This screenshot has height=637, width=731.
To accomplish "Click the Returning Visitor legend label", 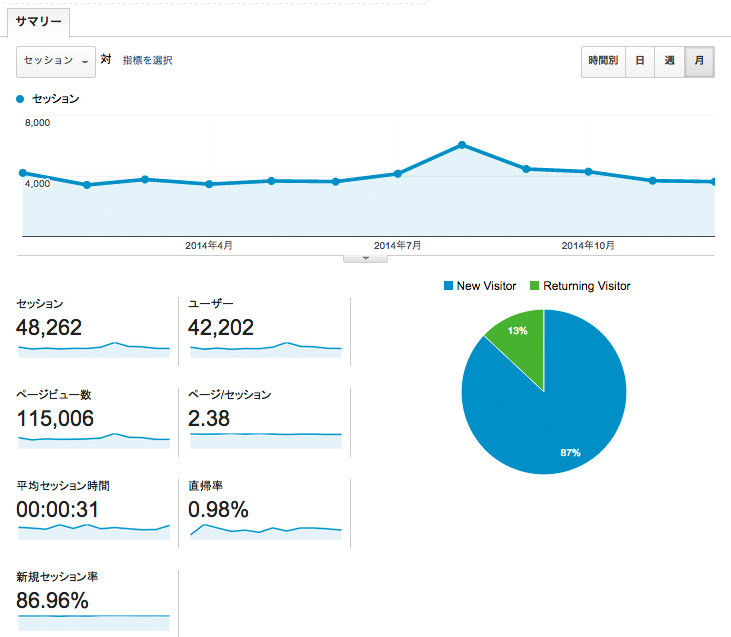I will click(587, 286).
